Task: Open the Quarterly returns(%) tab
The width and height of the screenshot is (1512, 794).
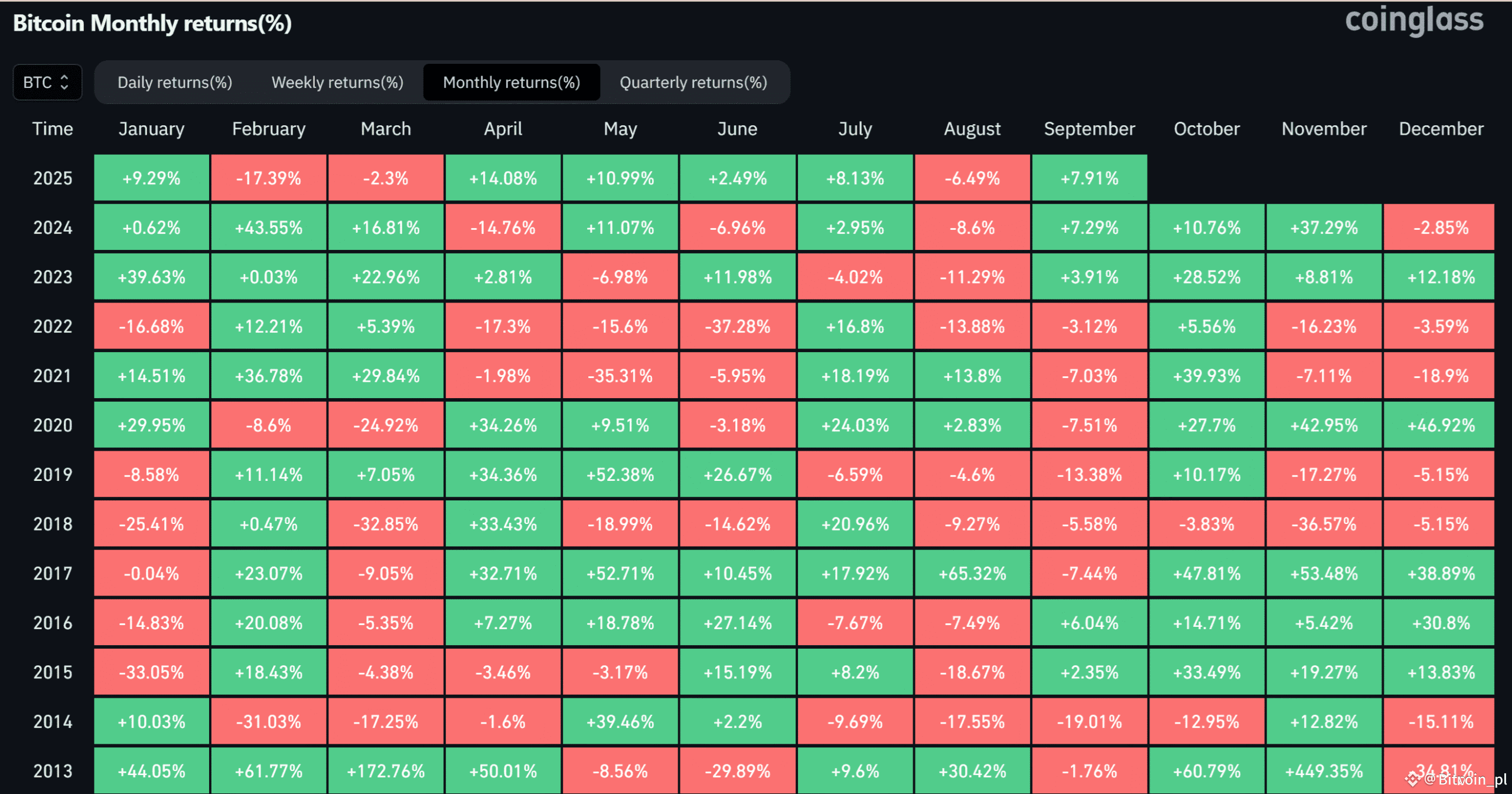Action: (x=693, y=82)
